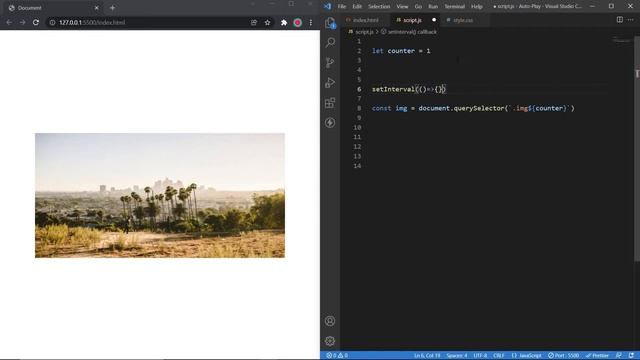Click line number 10 in the gutter
The height and width of the screenshot is (360, 640).
click(x=357, y=127)
